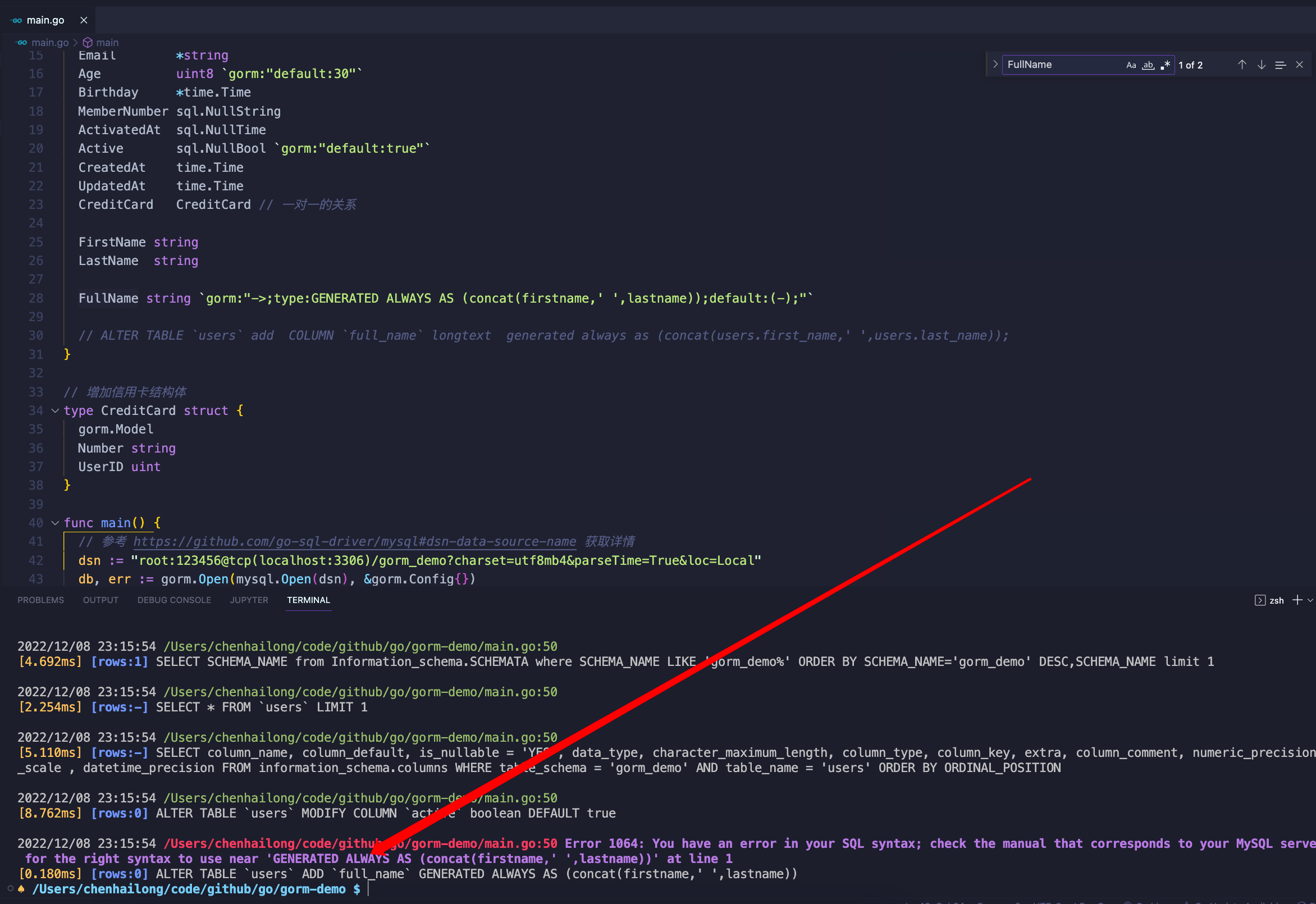The height and width of the screenshot is (904, 1316).
Task: Open the PROBLEMS panel tab
Action: coord(40,600)
